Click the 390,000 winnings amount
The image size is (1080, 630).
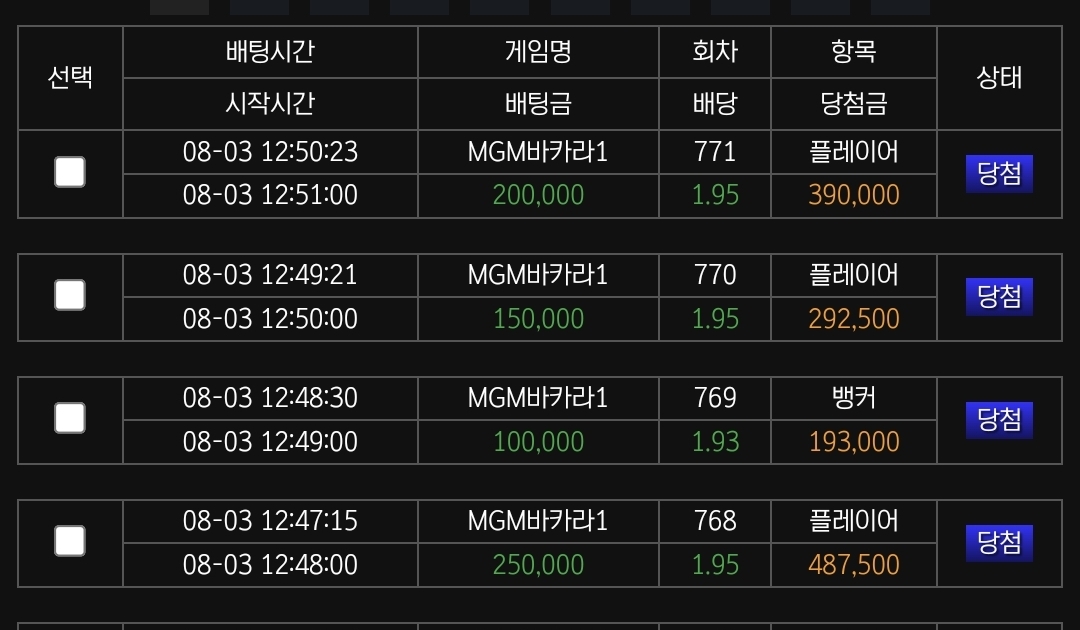(x=853, y=195)
